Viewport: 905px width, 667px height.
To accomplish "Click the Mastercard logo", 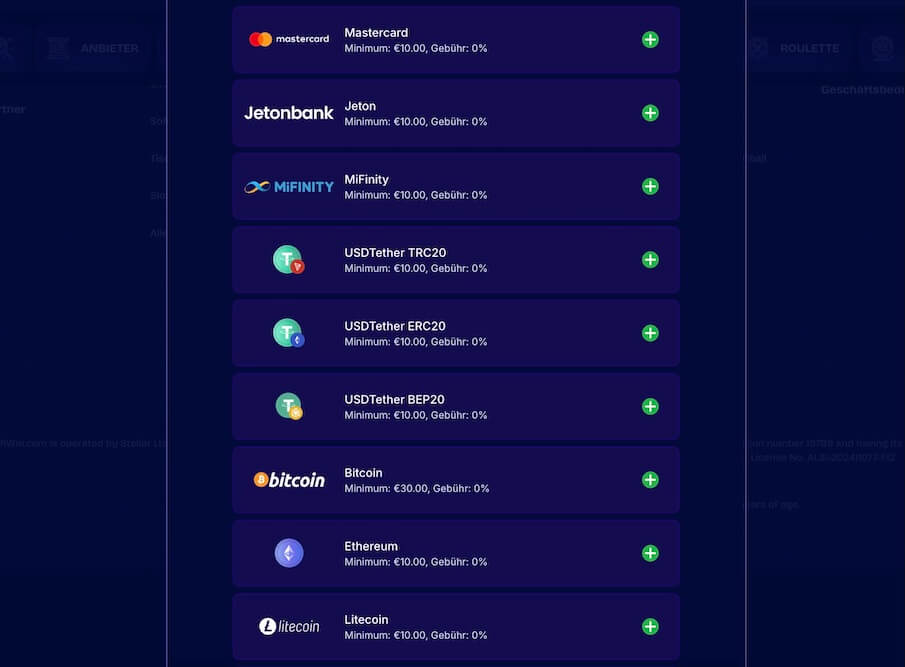I will click(x=289, y=39).
